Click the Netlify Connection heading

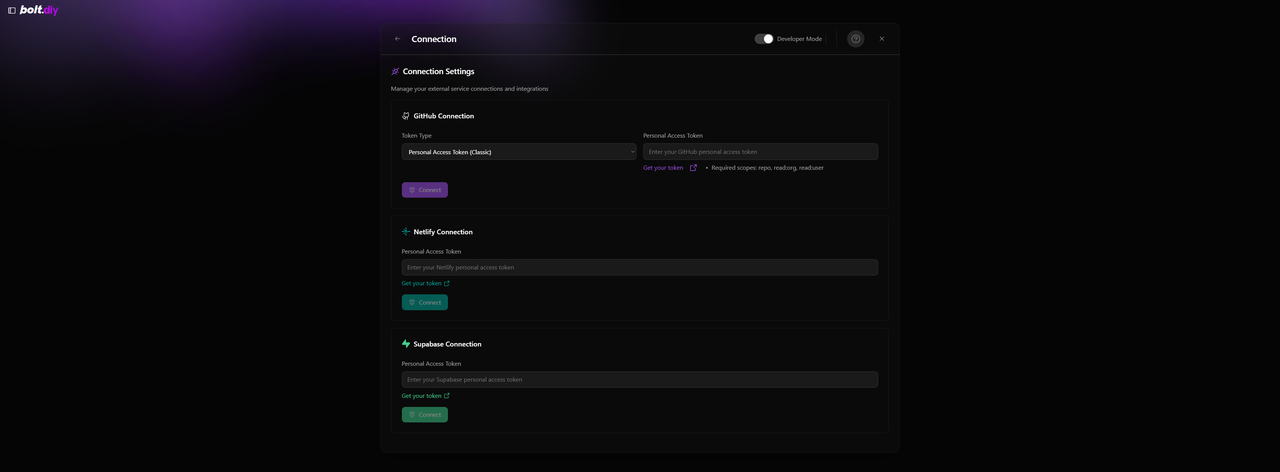[443, 232]
